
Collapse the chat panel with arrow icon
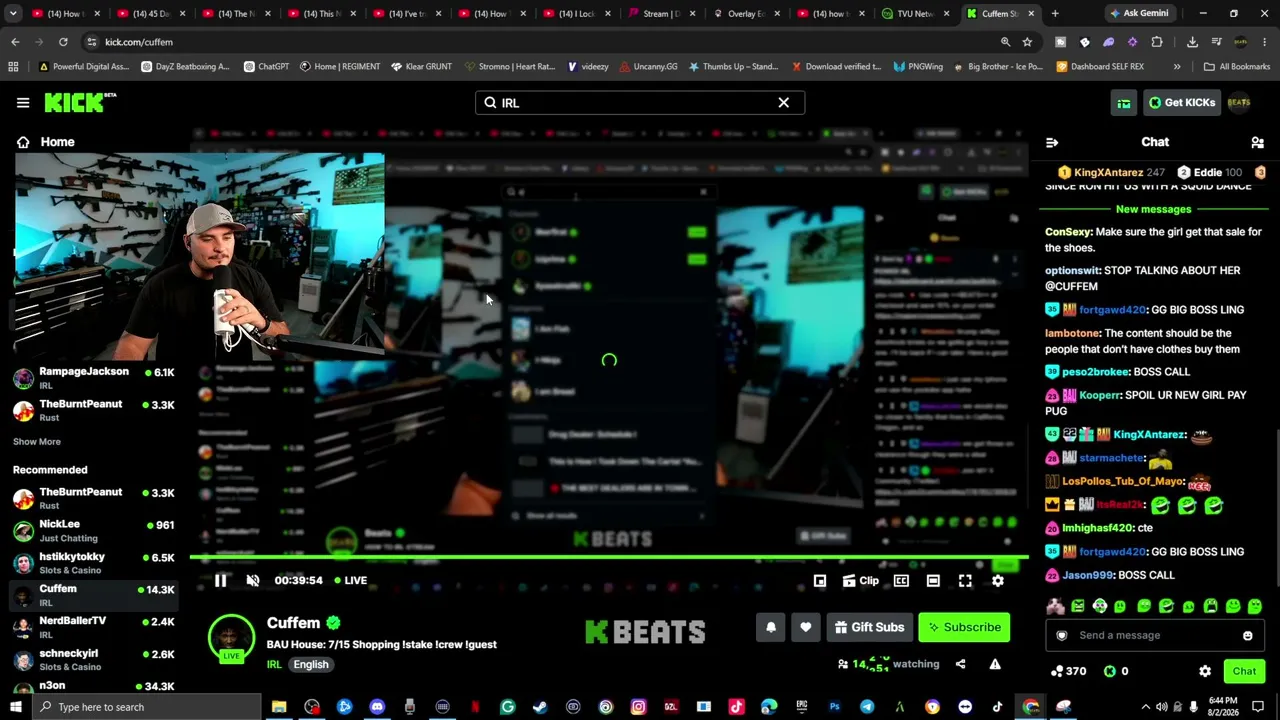1052,142
